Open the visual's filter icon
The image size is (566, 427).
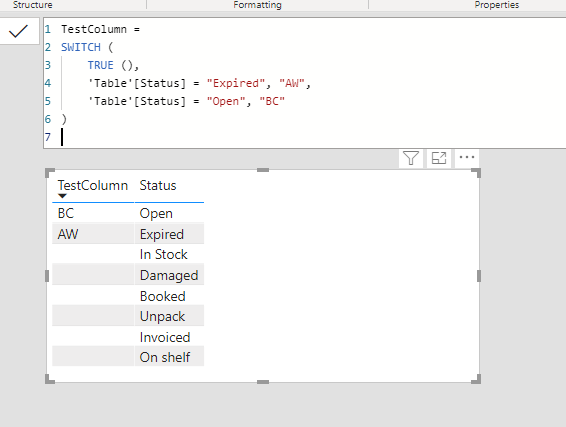(411, 158)
